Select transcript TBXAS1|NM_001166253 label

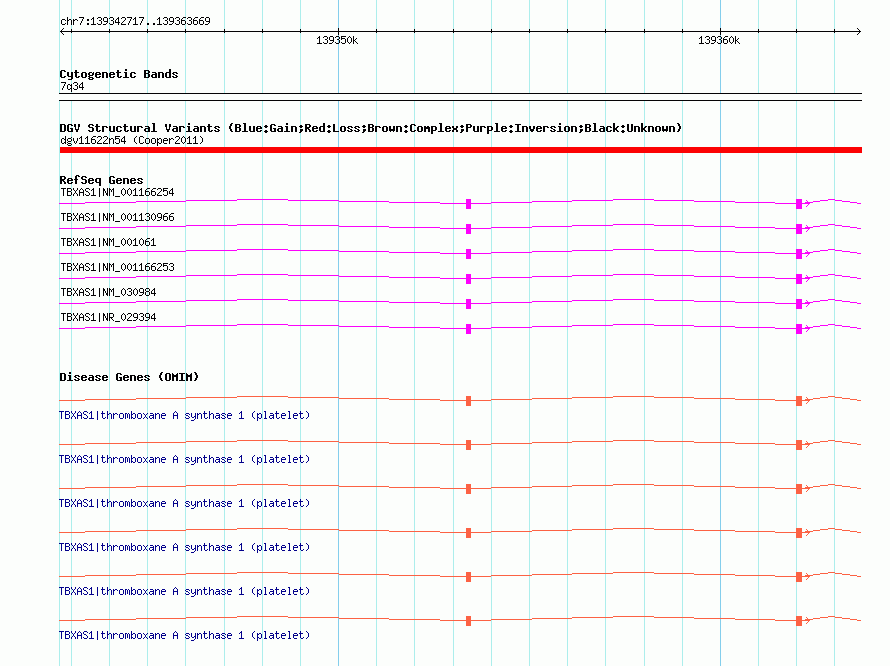pos(117,267)
